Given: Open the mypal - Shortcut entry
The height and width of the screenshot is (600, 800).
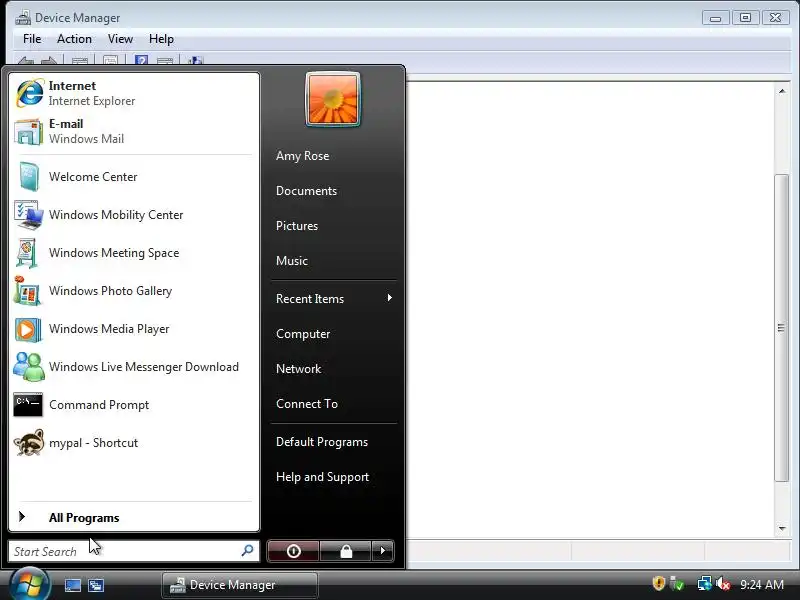Looking at the screenshot, I should [134, 443].
